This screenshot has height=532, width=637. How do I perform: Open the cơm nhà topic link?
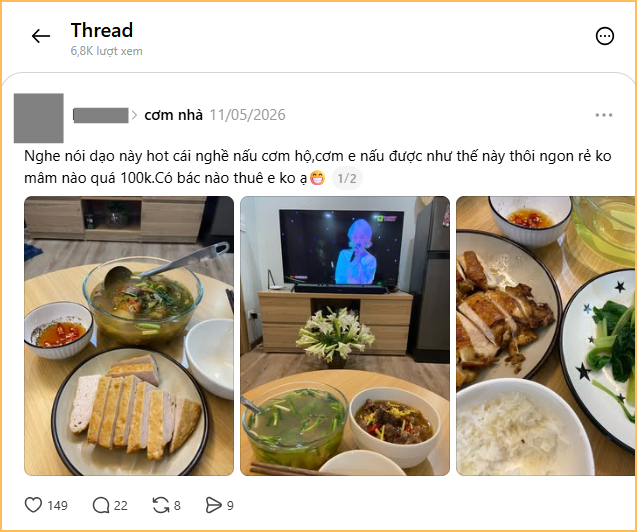pos(173,115)
